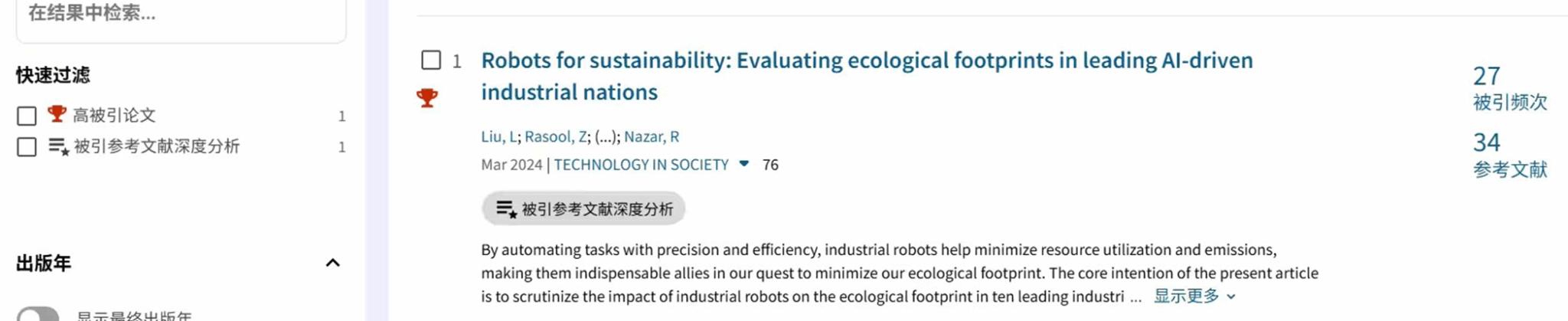Open author Nazar, R profile
The image size is (1568, 321).
tap(651, 136)
